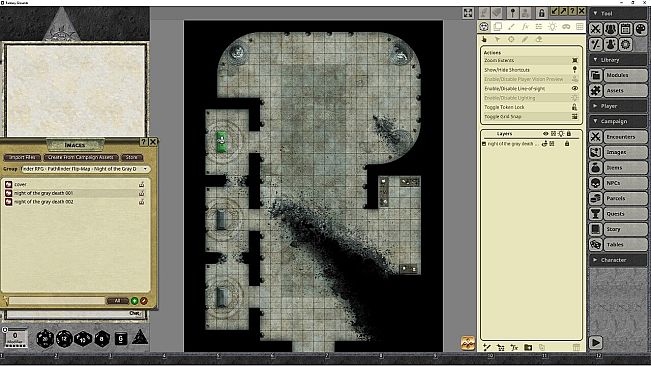The image size is (651, 366).
Task: Switch to the fx effects tab
Action: coord(525,27)
